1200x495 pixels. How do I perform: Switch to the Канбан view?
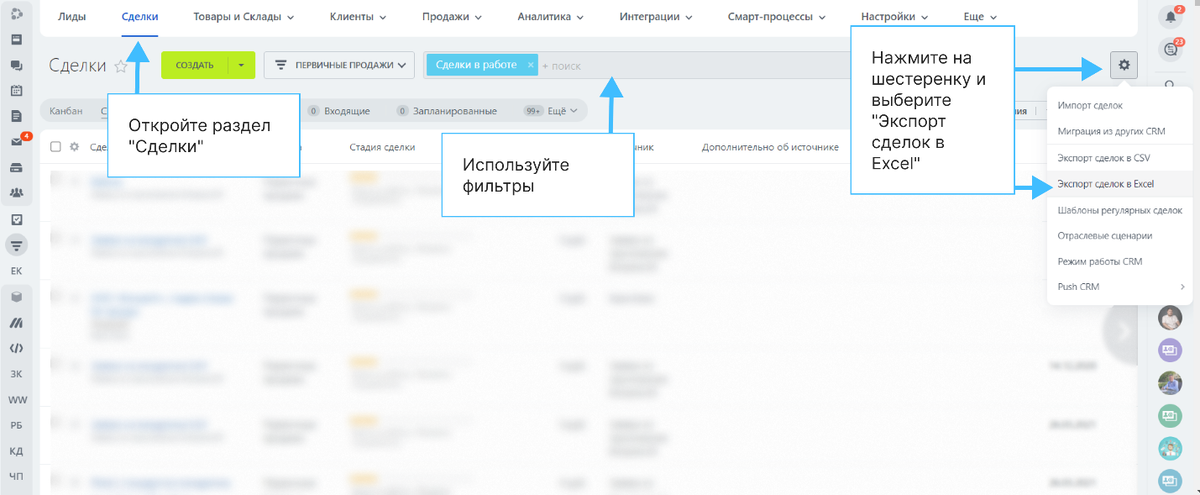pos(66,111)
